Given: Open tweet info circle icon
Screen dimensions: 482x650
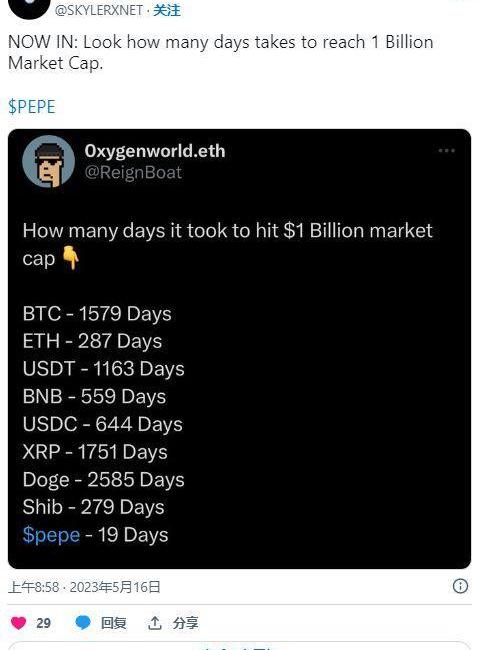Looking at the screenshot, I should click(x=460, y=586).
